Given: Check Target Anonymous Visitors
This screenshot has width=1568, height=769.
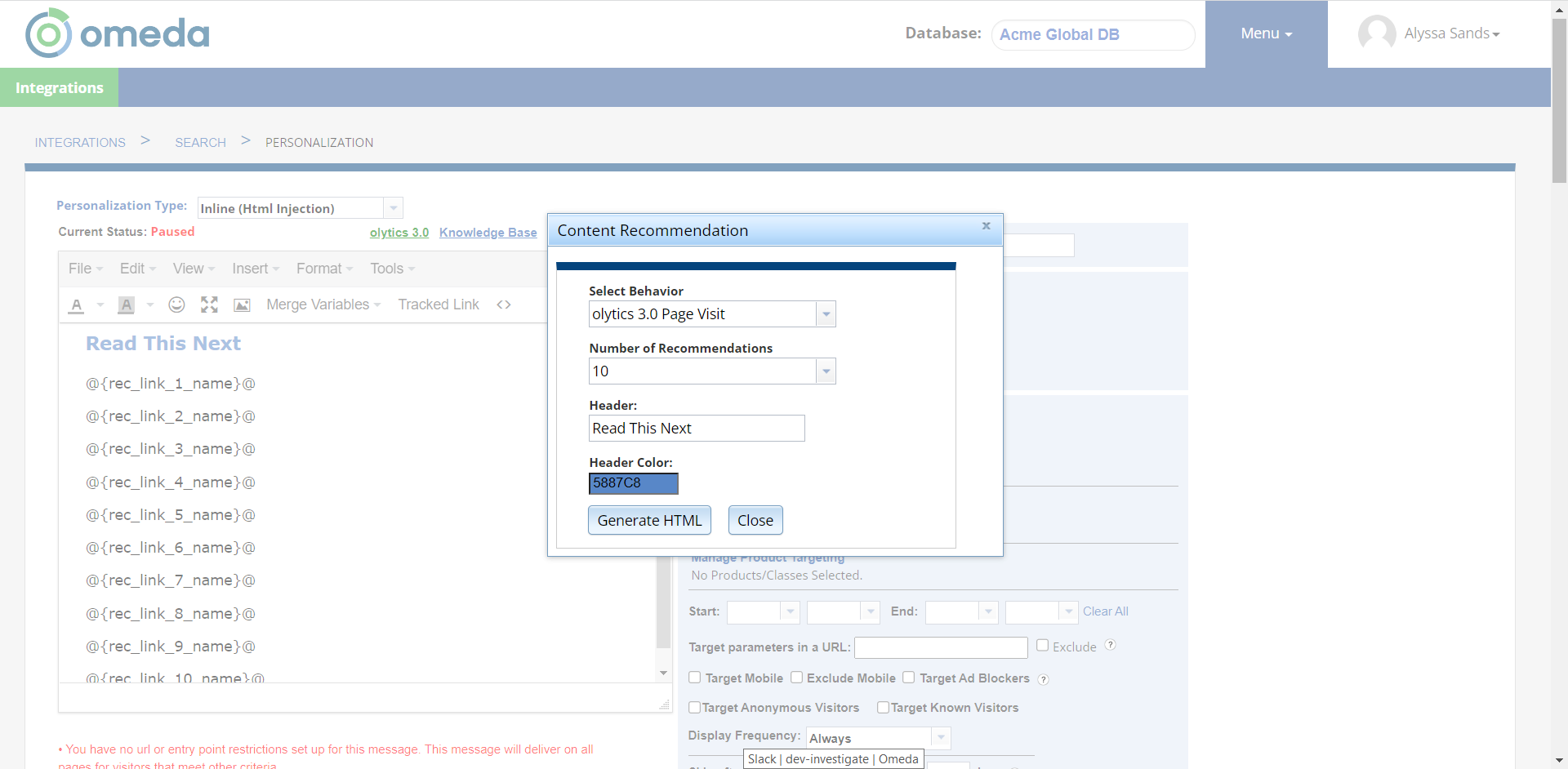Looking at the screenshot, I should [x=695, y=707].
